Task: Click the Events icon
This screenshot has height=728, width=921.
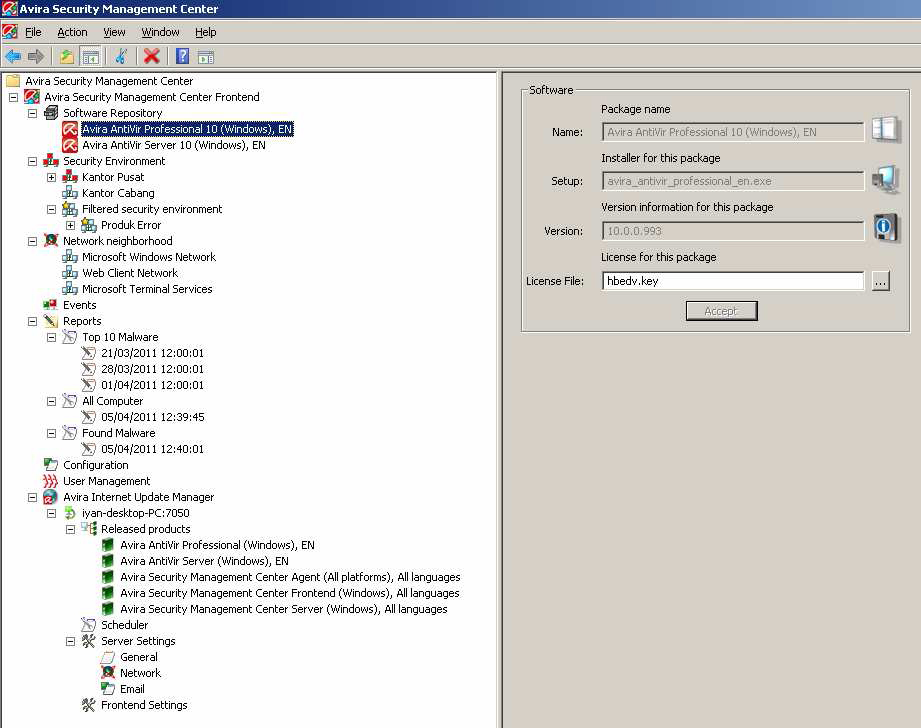Action: (x=51, y=304)
